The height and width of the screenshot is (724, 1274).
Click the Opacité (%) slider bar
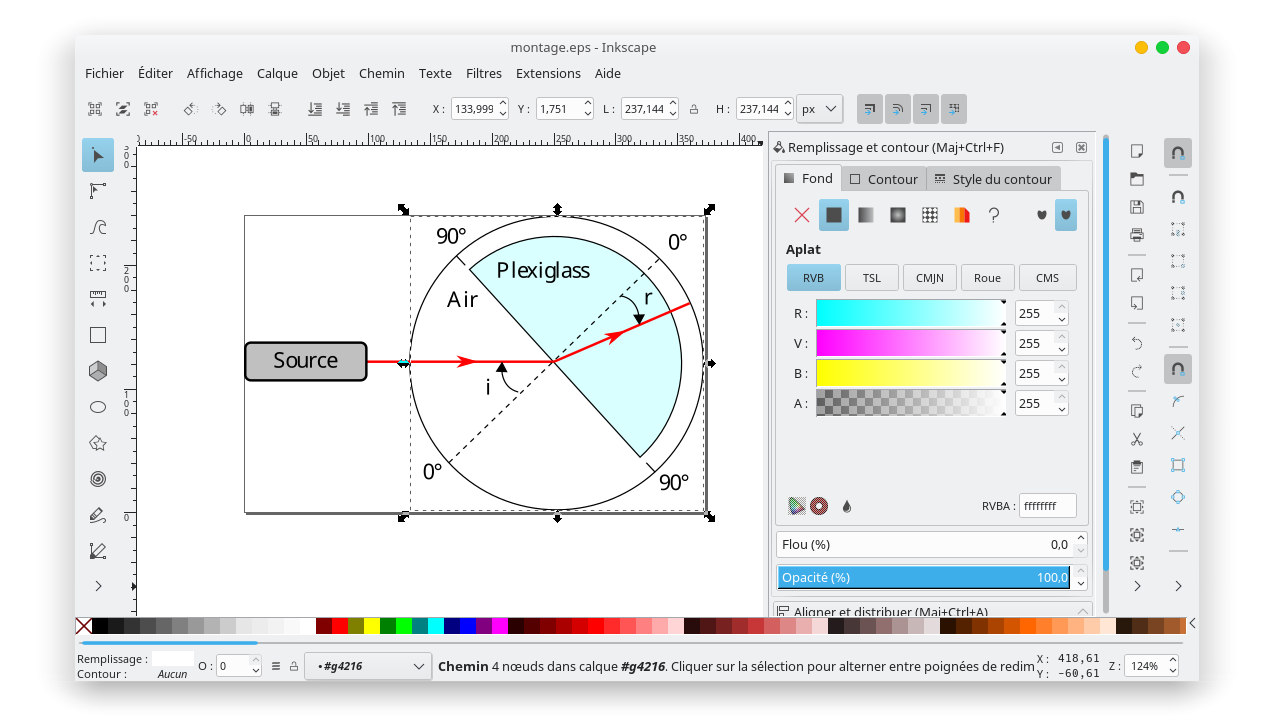coord(923,577)
